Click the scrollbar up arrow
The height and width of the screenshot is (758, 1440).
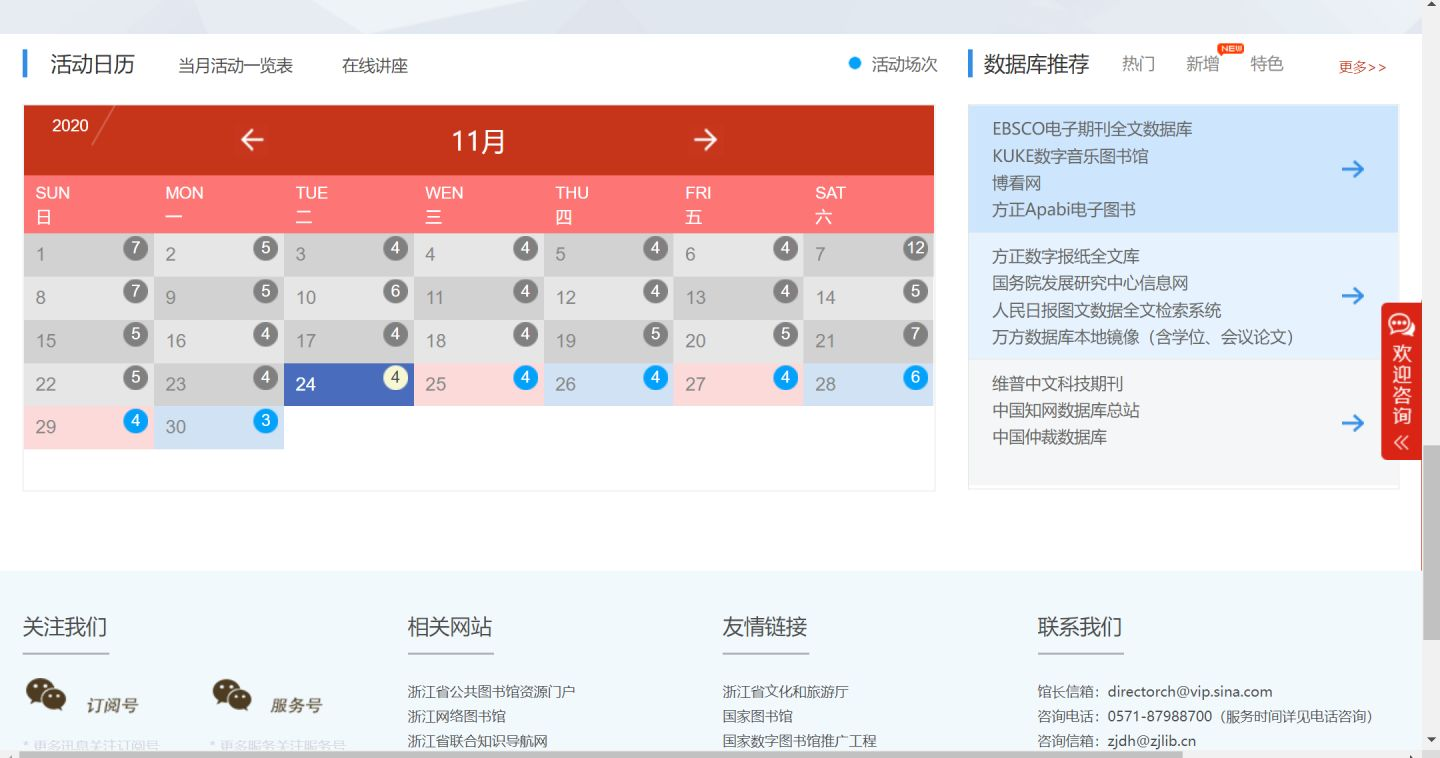point(1431,6)
